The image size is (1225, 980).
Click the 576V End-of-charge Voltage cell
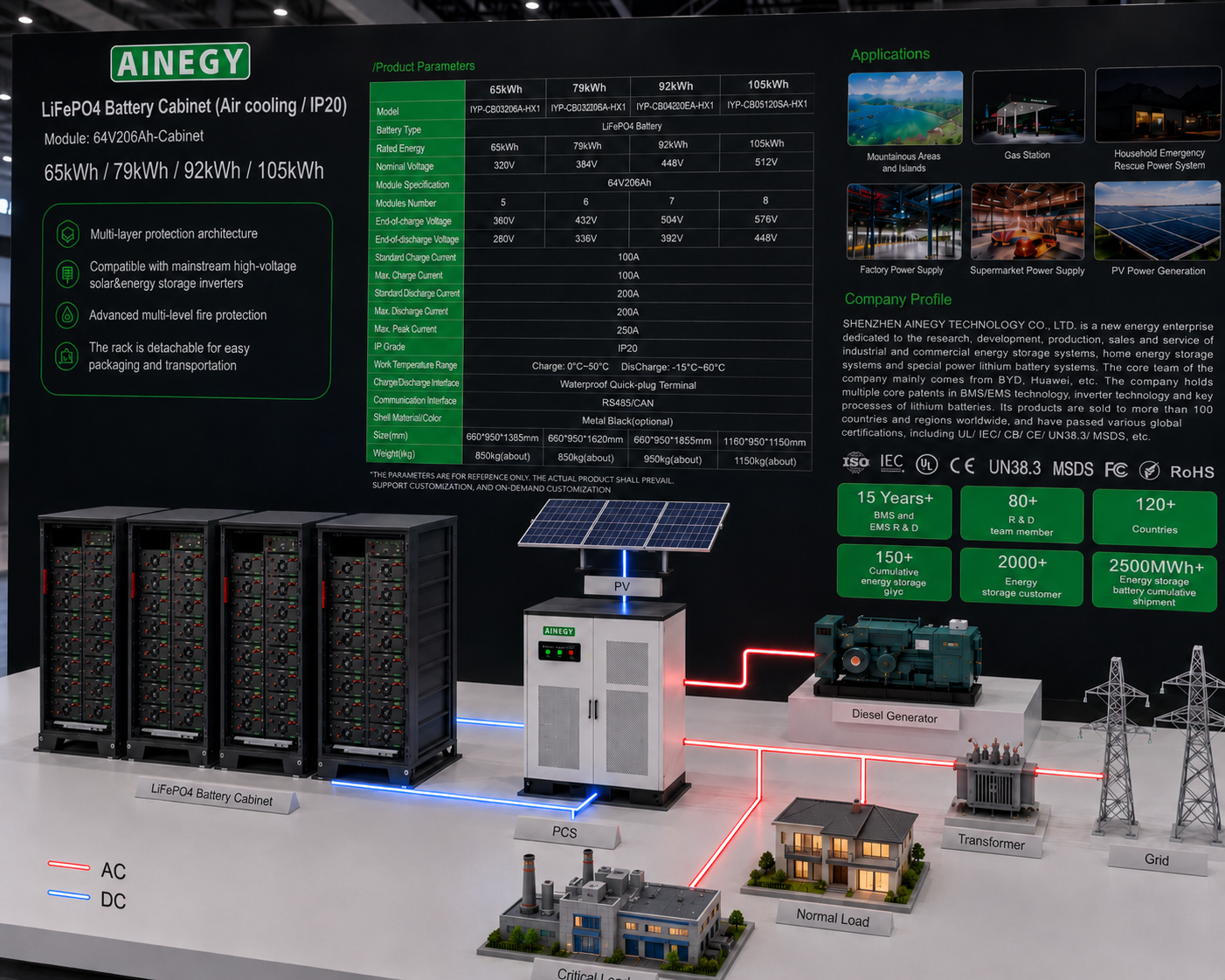pos(765,219)
